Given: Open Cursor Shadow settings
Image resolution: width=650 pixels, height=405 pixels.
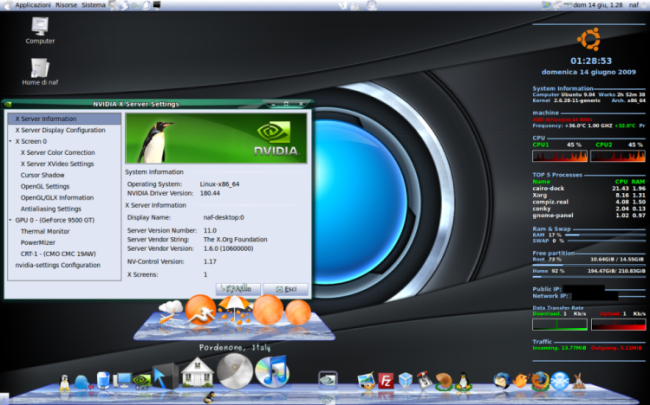Looking at the screenshot, I should (x=42, y=175).
